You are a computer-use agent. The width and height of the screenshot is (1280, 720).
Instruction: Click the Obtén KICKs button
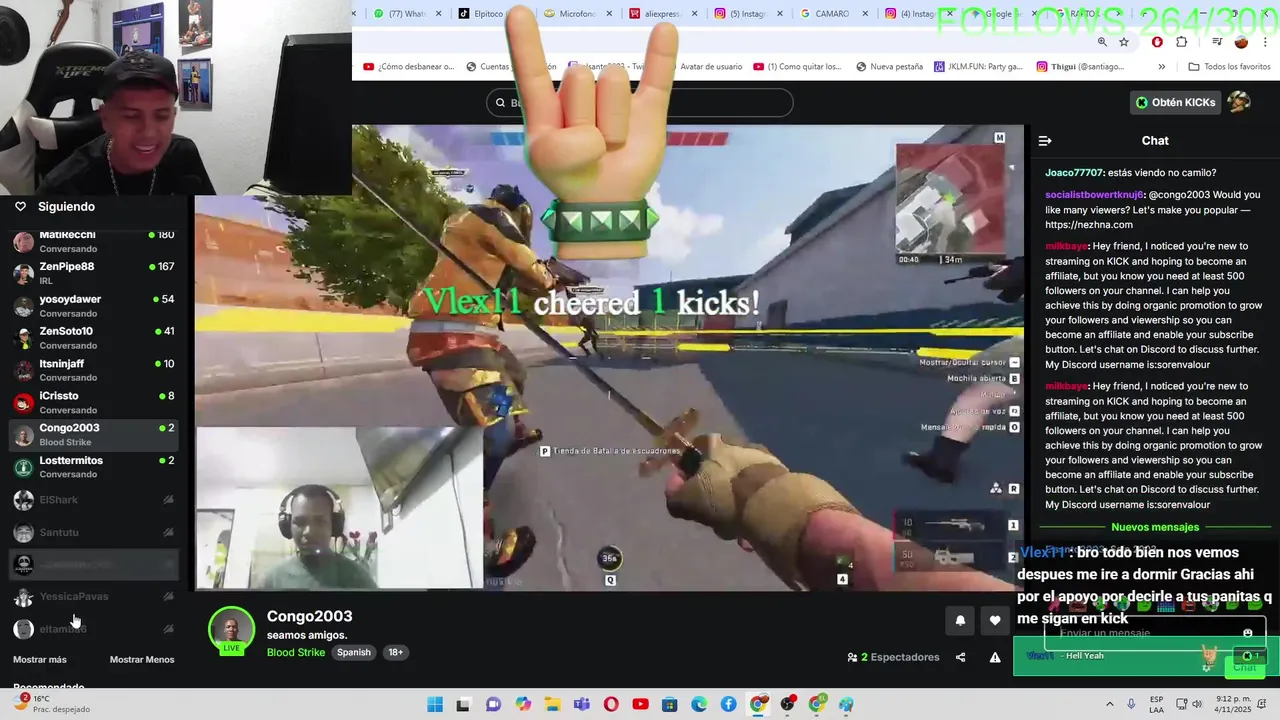pyautogui.click(x=1176, y=102)
